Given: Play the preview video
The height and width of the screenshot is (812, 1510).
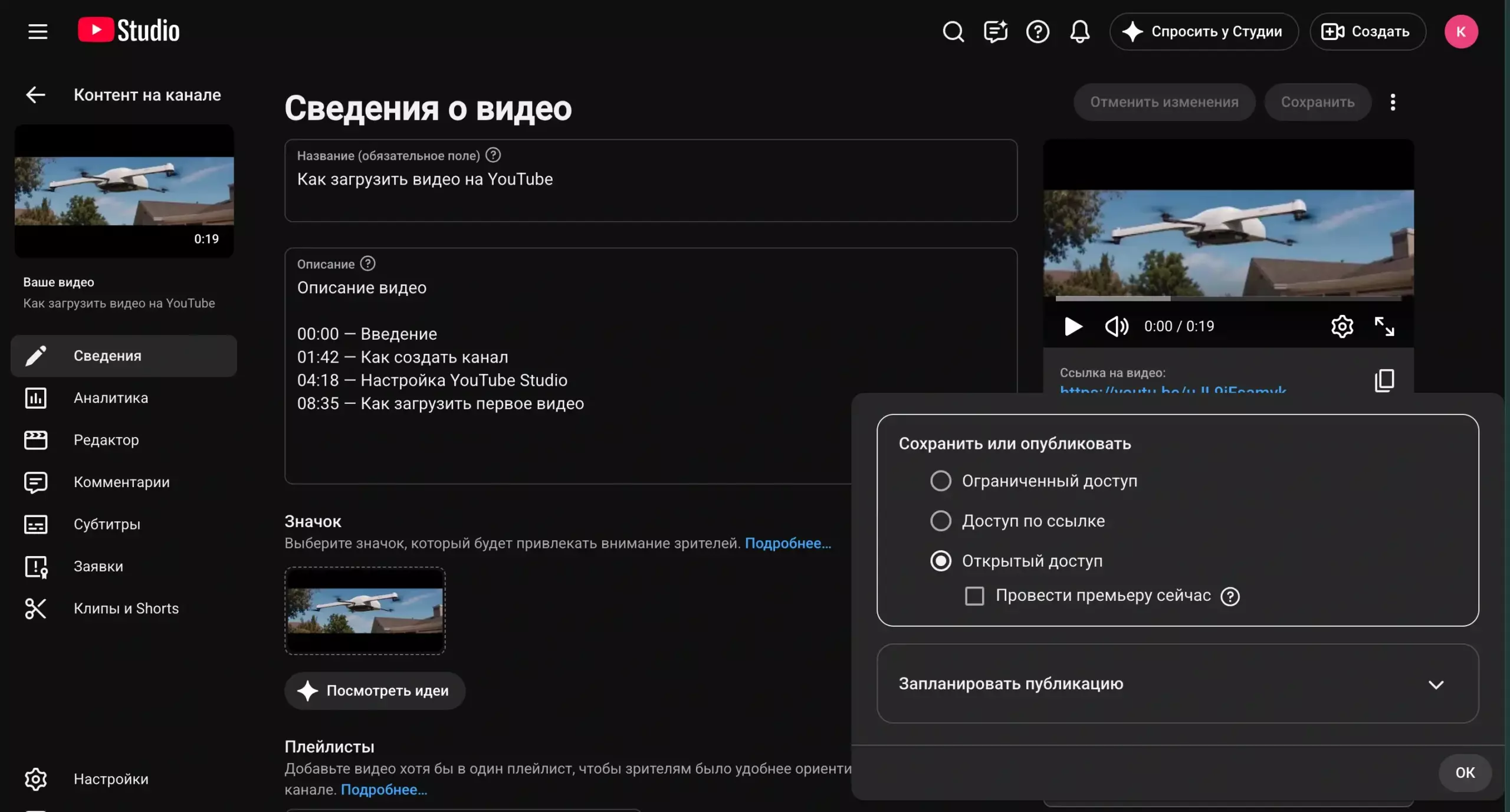Looking at the screenshot, I should 1073,326.
